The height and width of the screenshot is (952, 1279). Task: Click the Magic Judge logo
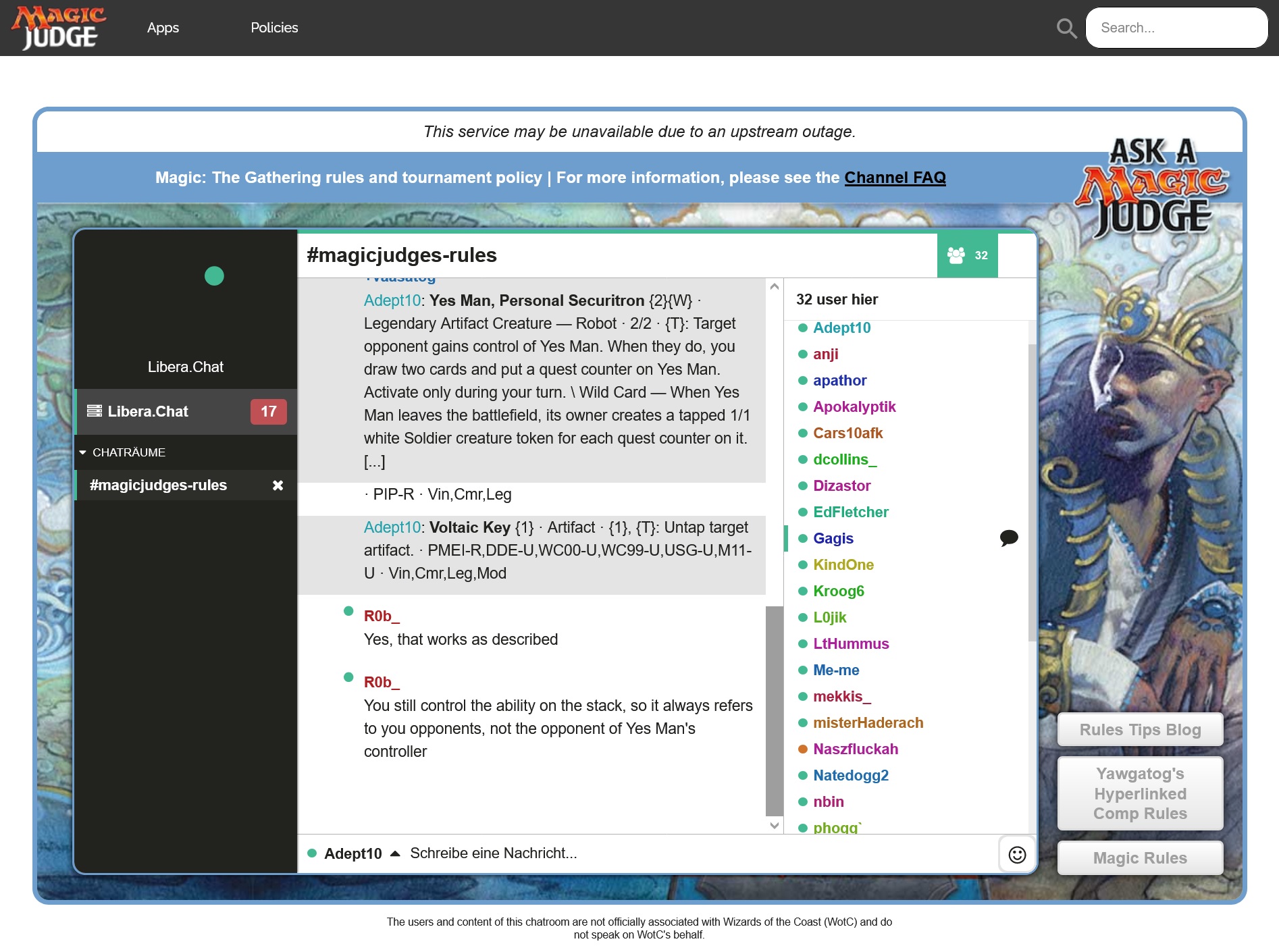tap(59, 28)
